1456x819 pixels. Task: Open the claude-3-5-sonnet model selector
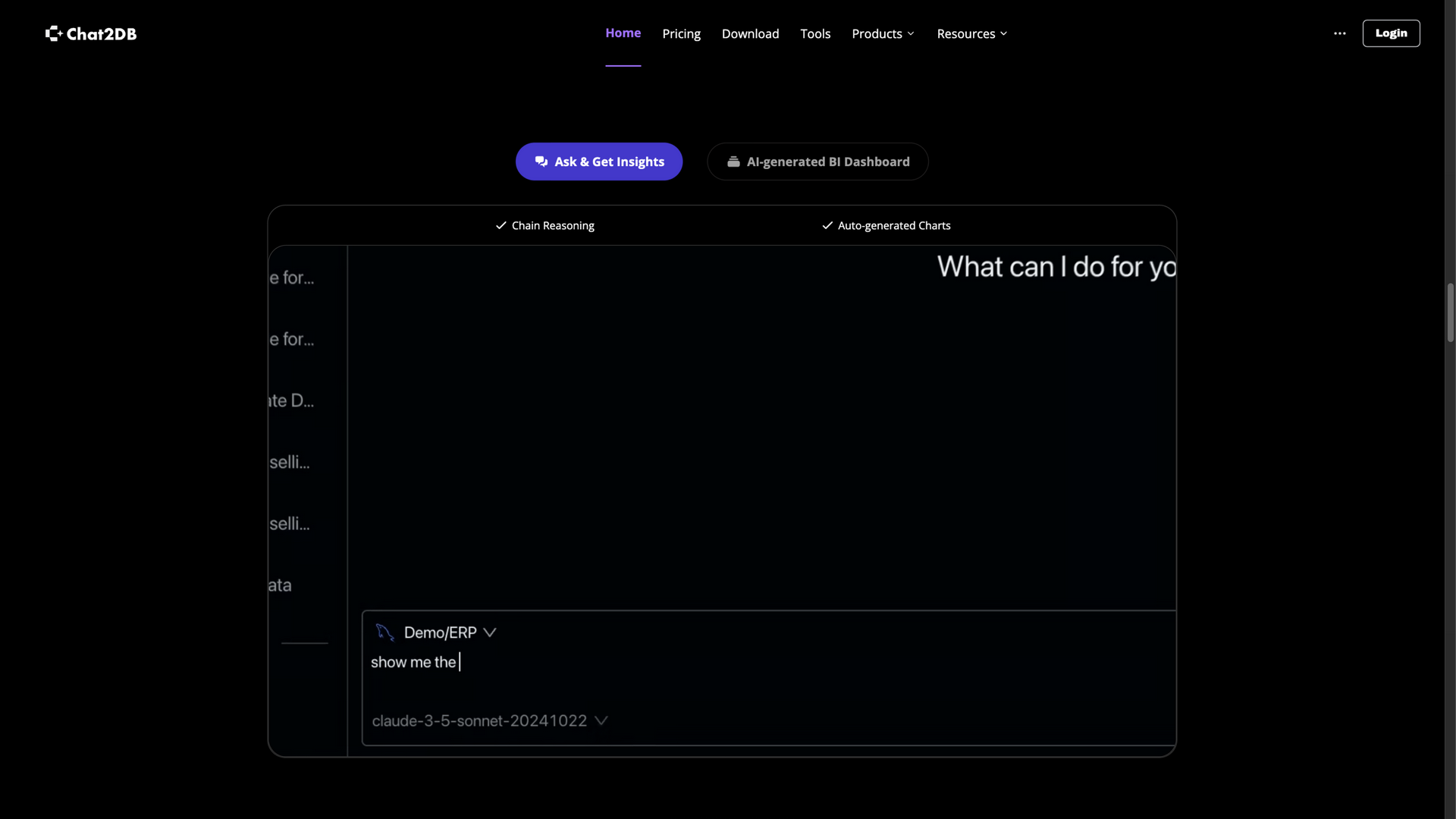[x=490, y=720]
